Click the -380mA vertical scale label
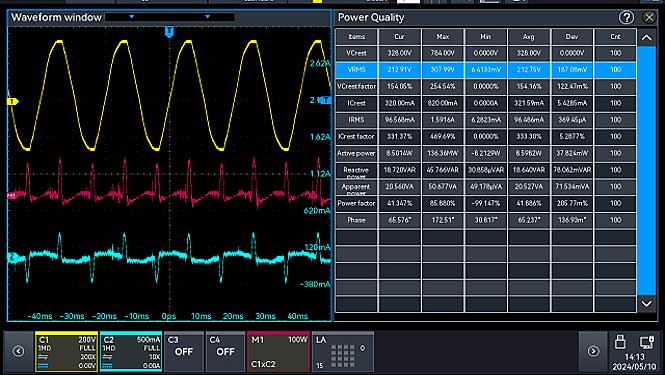Image resolution: width=665 pixels, height=375 pixels. pyautogui.click(x=315, y=284)
